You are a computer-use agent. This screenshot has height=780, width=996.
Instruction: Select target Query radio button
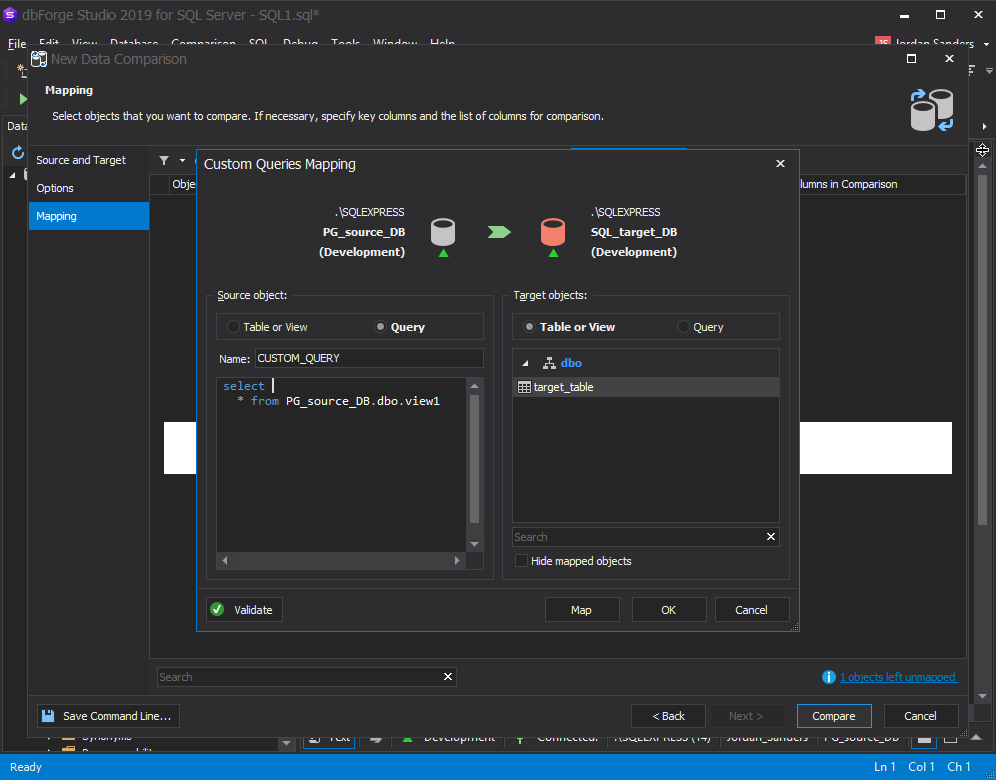point(683,327)
